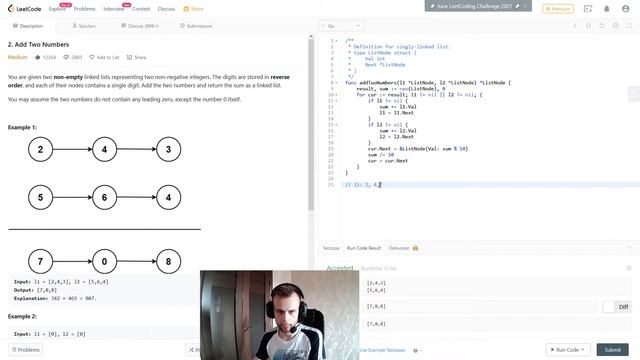Reset code to default icon

[x=602, y=26]
